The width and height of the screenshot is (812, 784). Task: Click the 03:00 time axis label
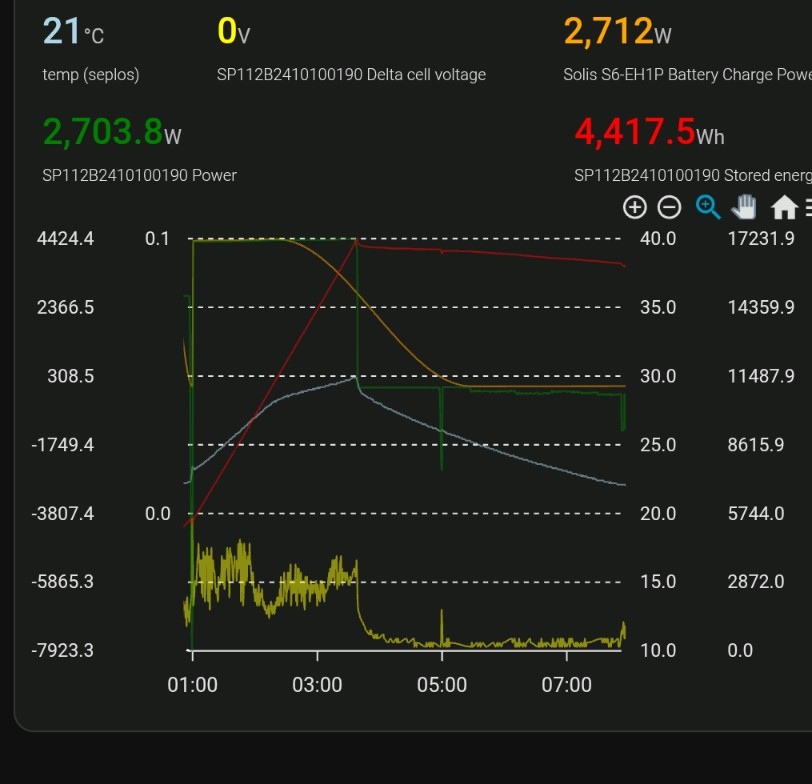click(317, 685)
